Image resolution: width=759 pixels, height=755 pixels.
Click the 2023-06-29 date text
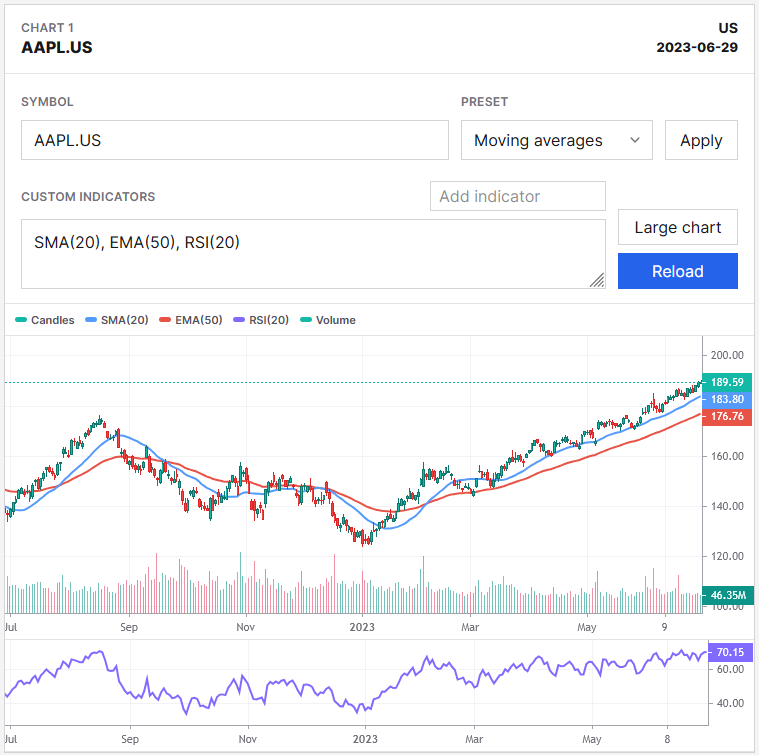697,47
